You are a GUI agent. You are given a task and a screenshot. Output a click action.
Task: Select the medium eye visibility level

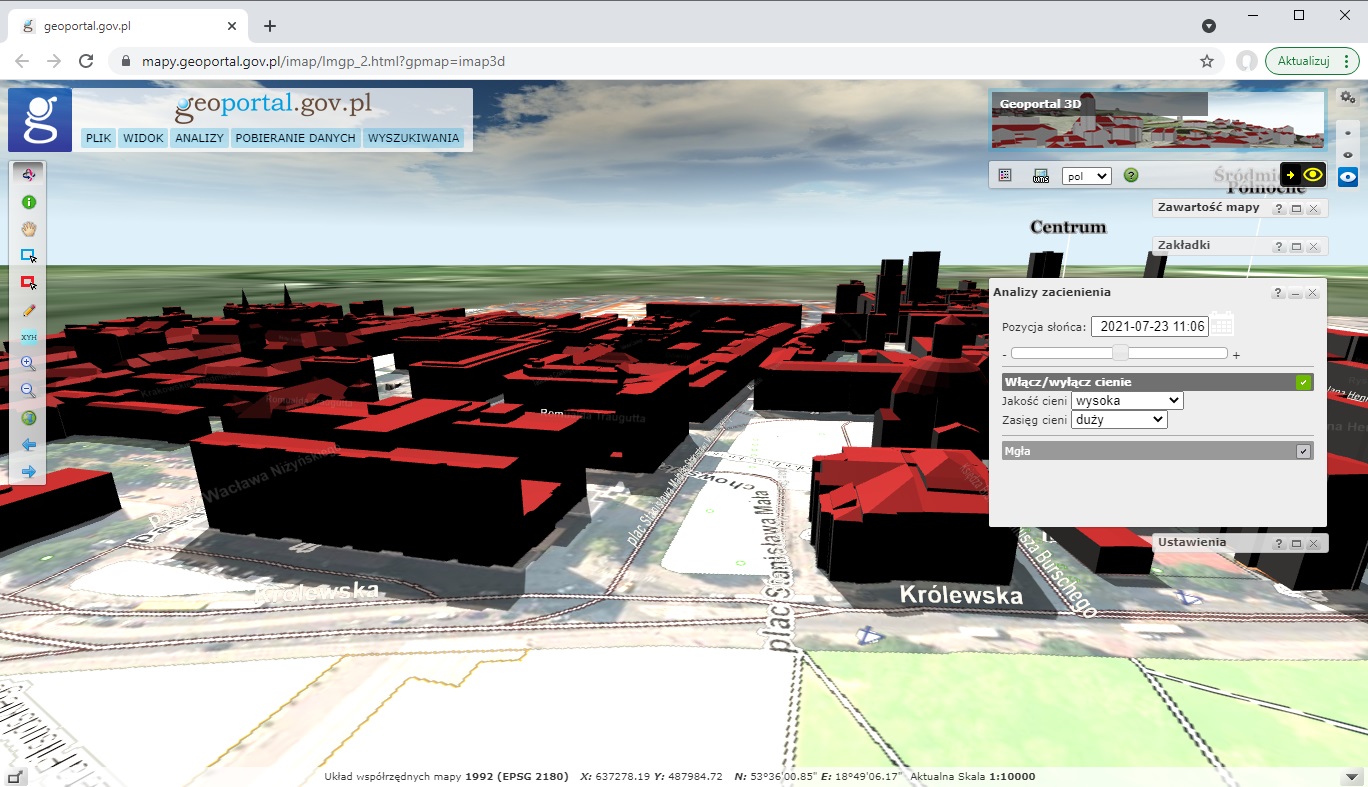[1348, 154]
